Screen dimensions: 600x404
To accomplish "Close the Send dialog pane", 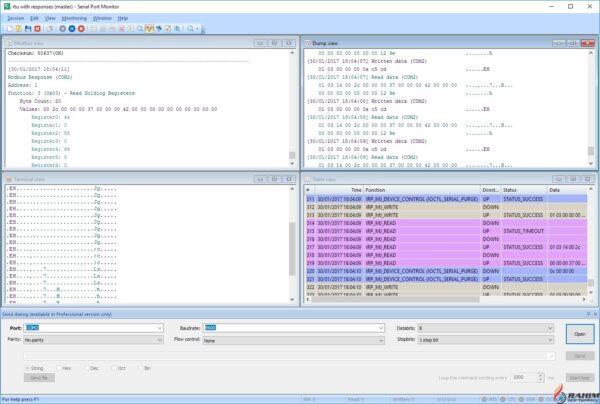I will click(x=595, y=314).
